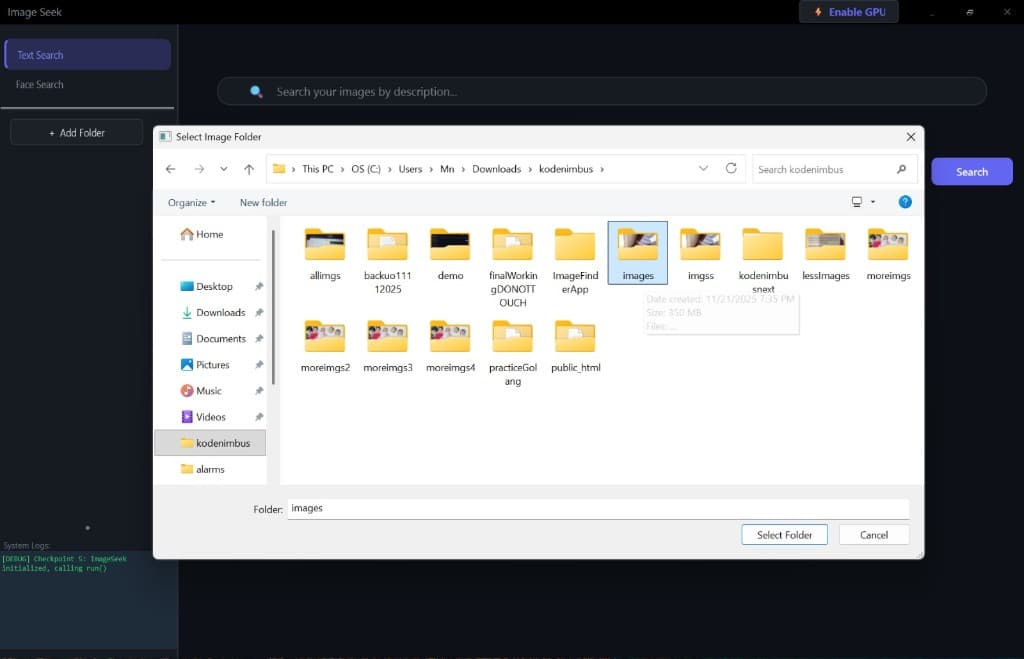The width and height of the screenshot is (1024, 659).
Task: Refresh the folder view with the refresh icon
Action: point(733,168)
